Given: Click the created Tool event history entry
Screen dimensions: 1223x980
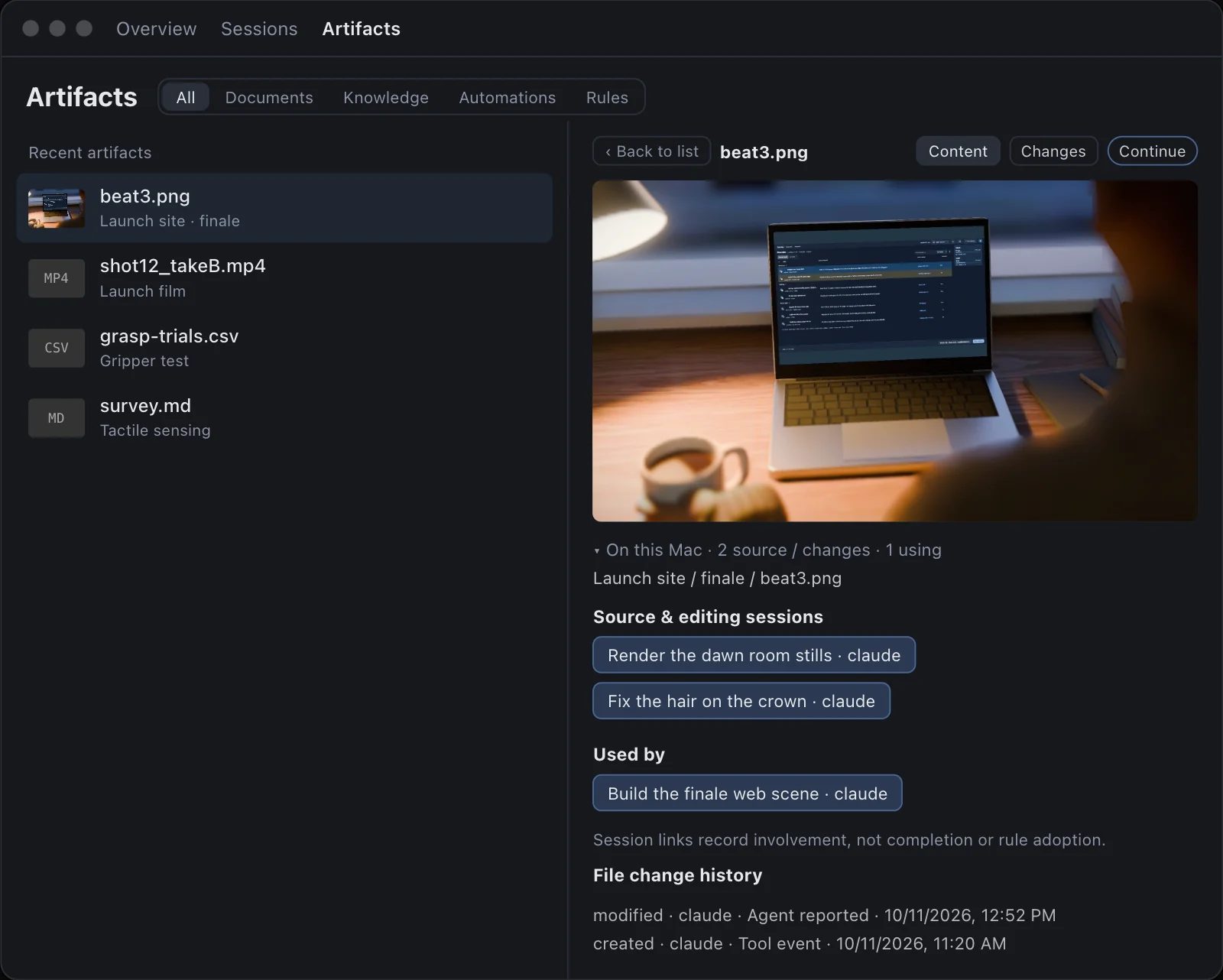Looking at the screenshot, I should point(800,943).
